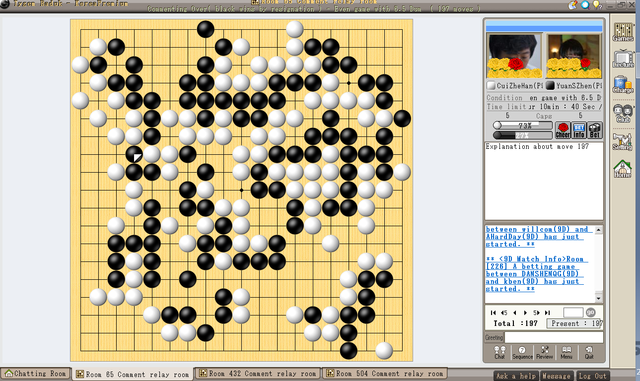640x381 pixels.
Task: Go to the Home sidebar icon
Action: [x=623, y=169]
